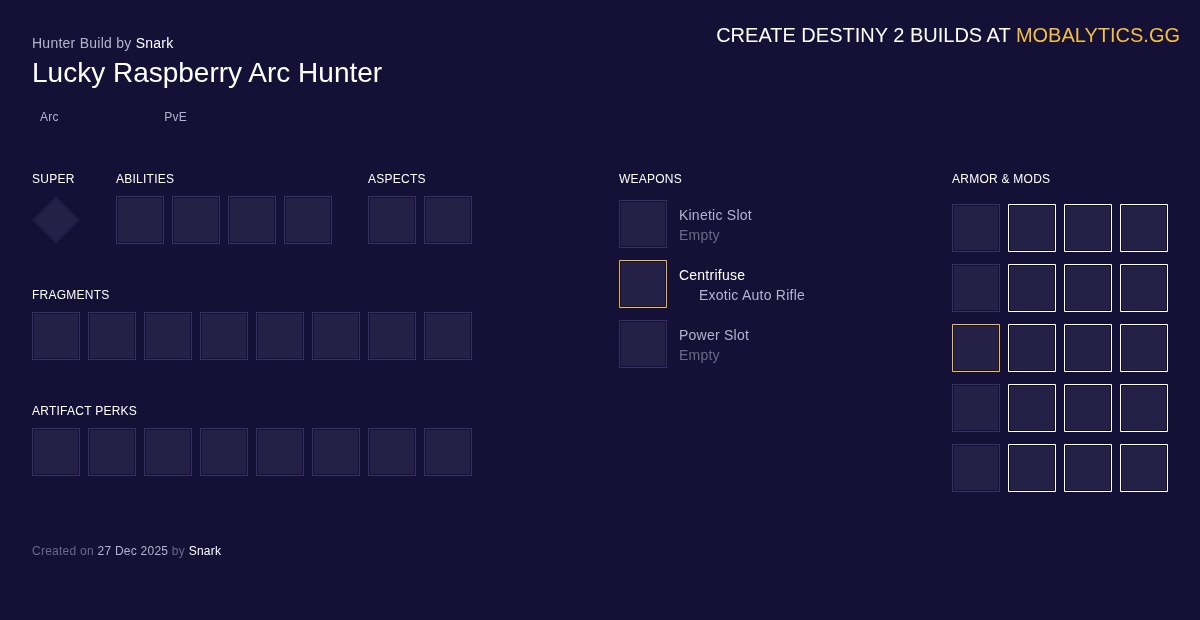Screen dimensions: 1200x620
Task: Click the last Abilities slot
Action: (x=308, y=220)
